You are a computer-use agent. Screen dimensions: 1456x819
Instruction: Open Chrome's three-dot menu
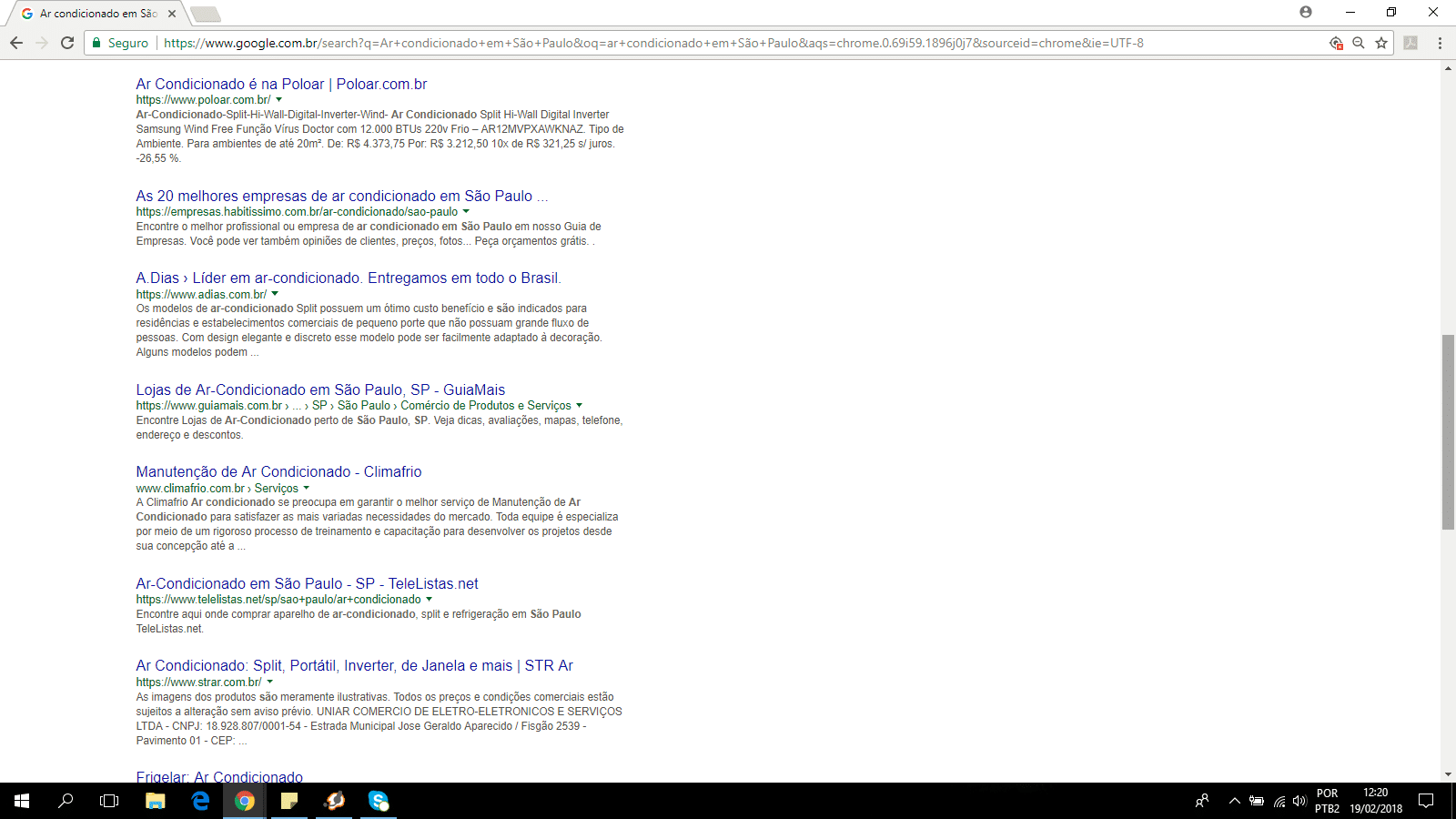coord(1440,43)
